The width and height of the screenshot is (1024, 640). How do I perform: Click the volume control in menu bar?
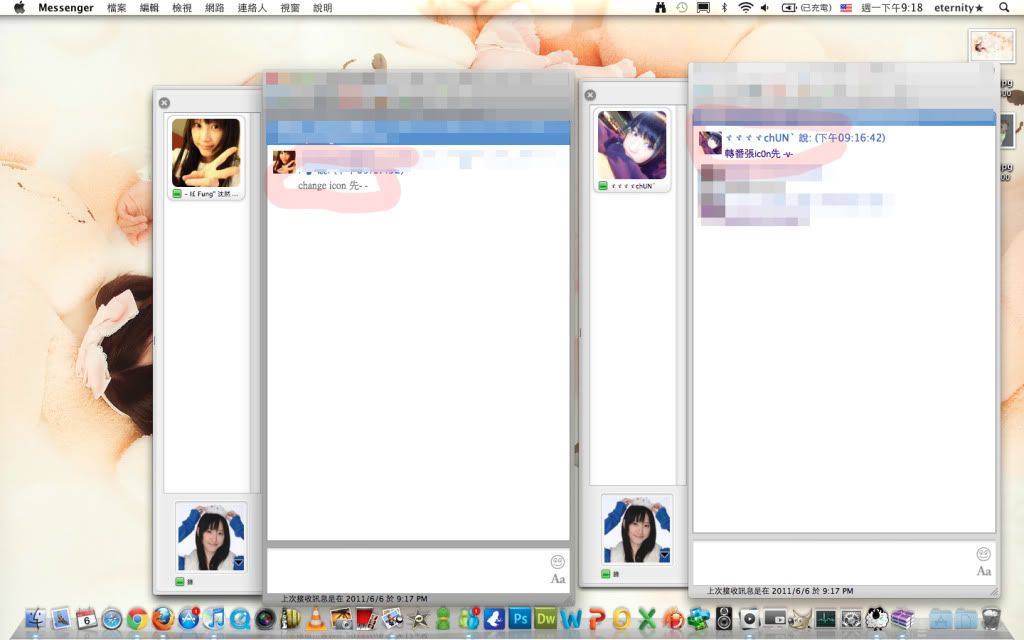[765, 8]
